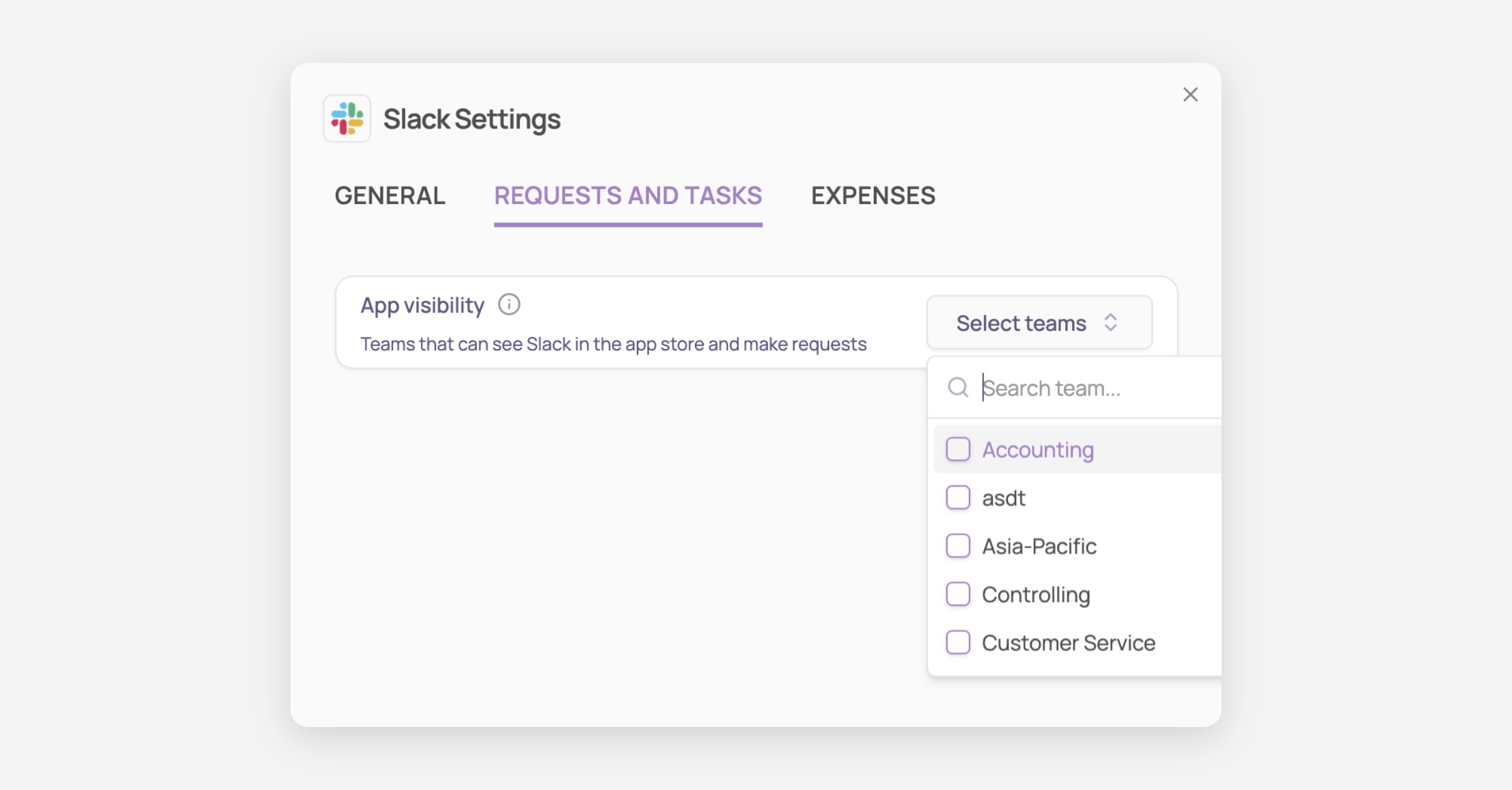The image size is (1512, 790).
Task: Click the Select teams chevron arrows
Action: click(1111, 323)
